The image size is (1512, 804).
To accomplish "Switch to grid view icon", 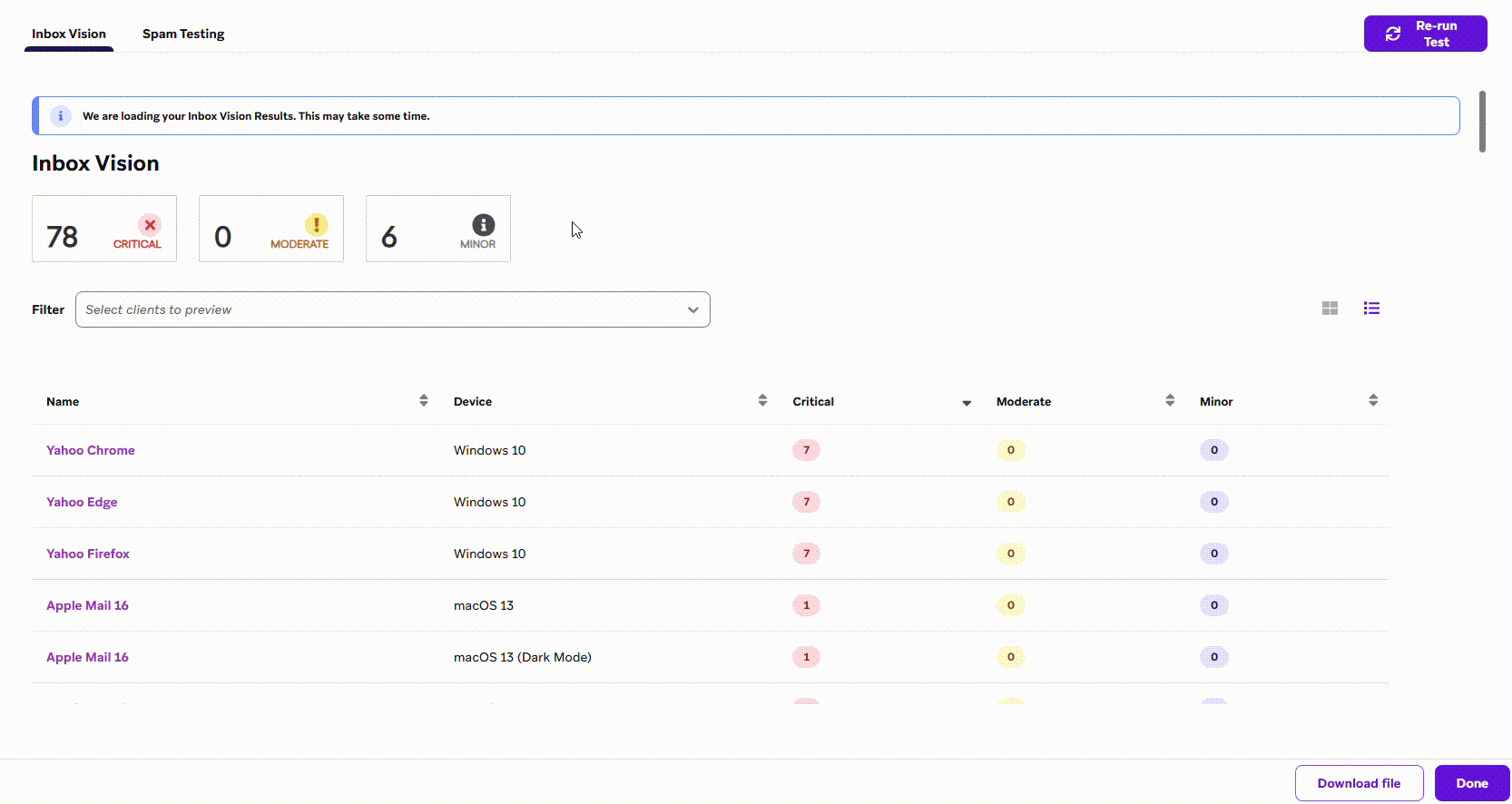I will 1330,309.
